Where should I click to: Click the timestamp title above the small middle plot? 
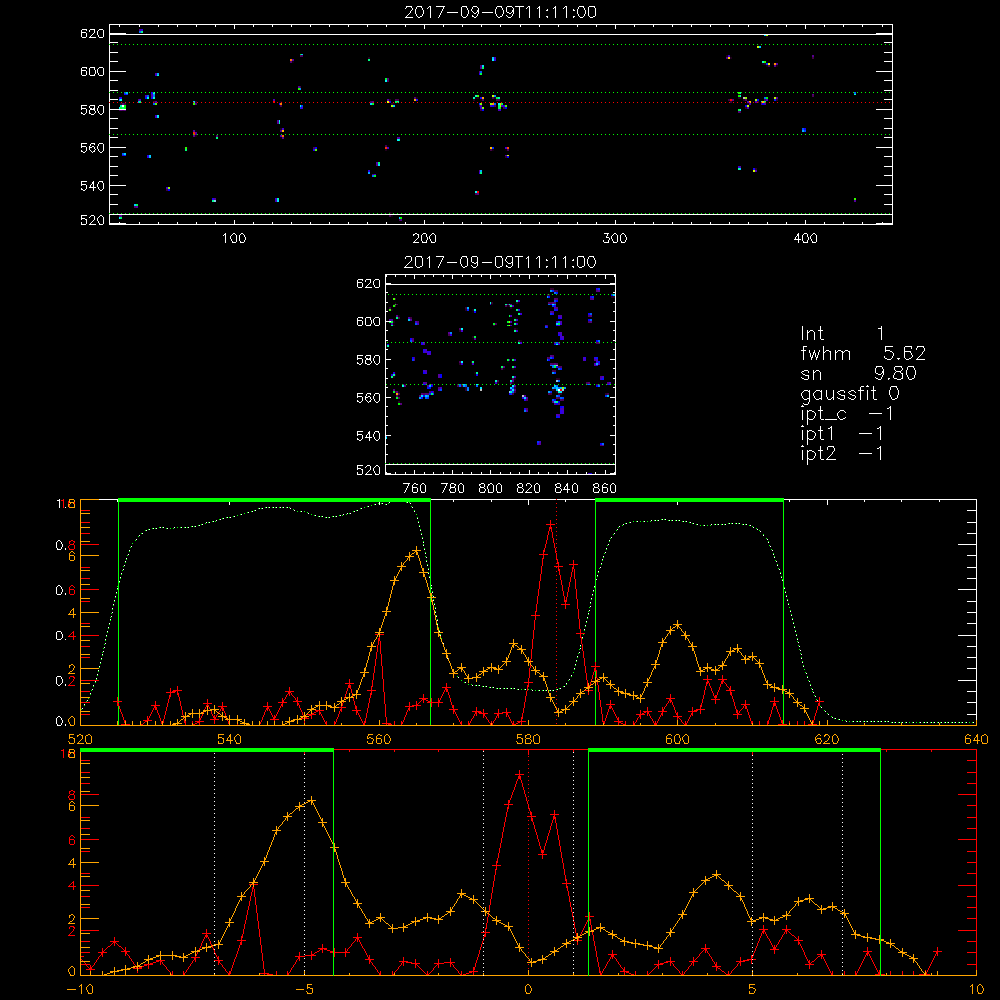pos(500,262)
